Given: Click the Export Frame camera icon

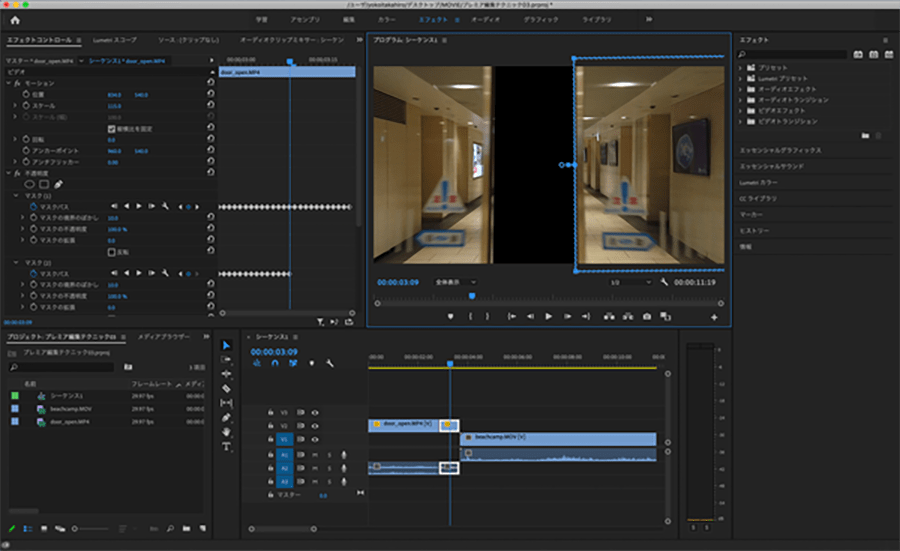Looking at the screenshot, I should [647, 316].
